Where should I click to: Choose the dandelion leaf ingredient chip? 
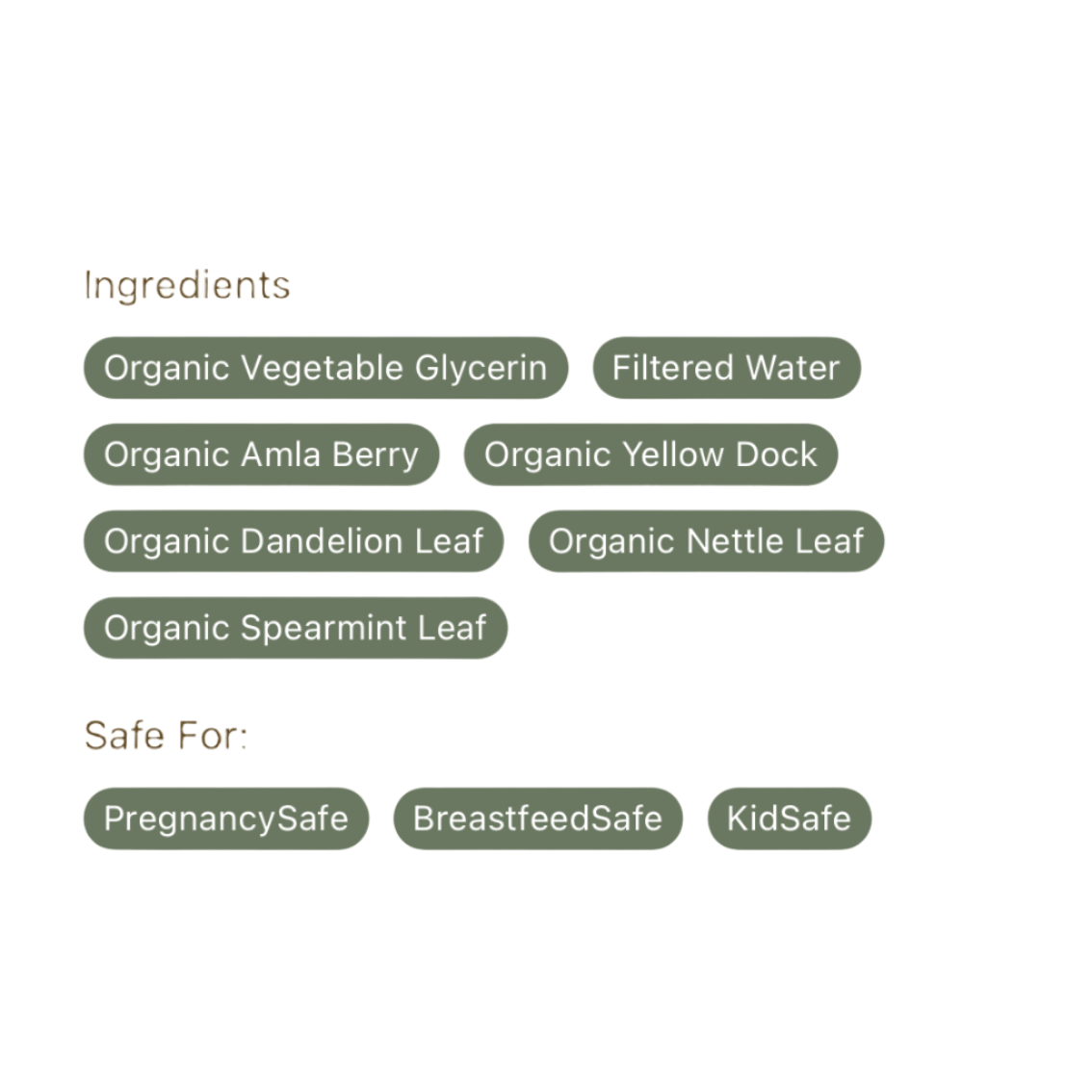tap(294, 541)
